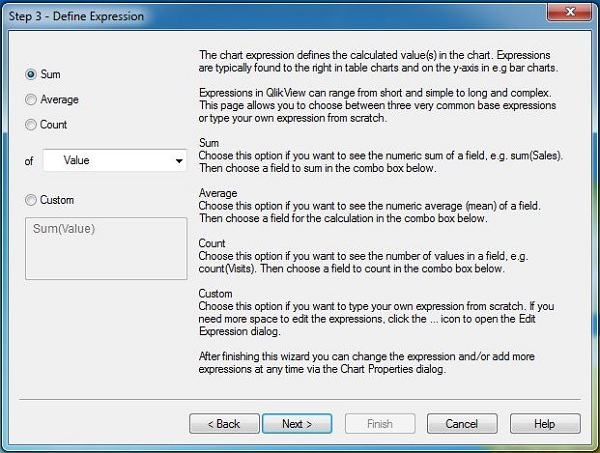Click the Finish button
600x453 pixels.
click(x=380, y=424)
